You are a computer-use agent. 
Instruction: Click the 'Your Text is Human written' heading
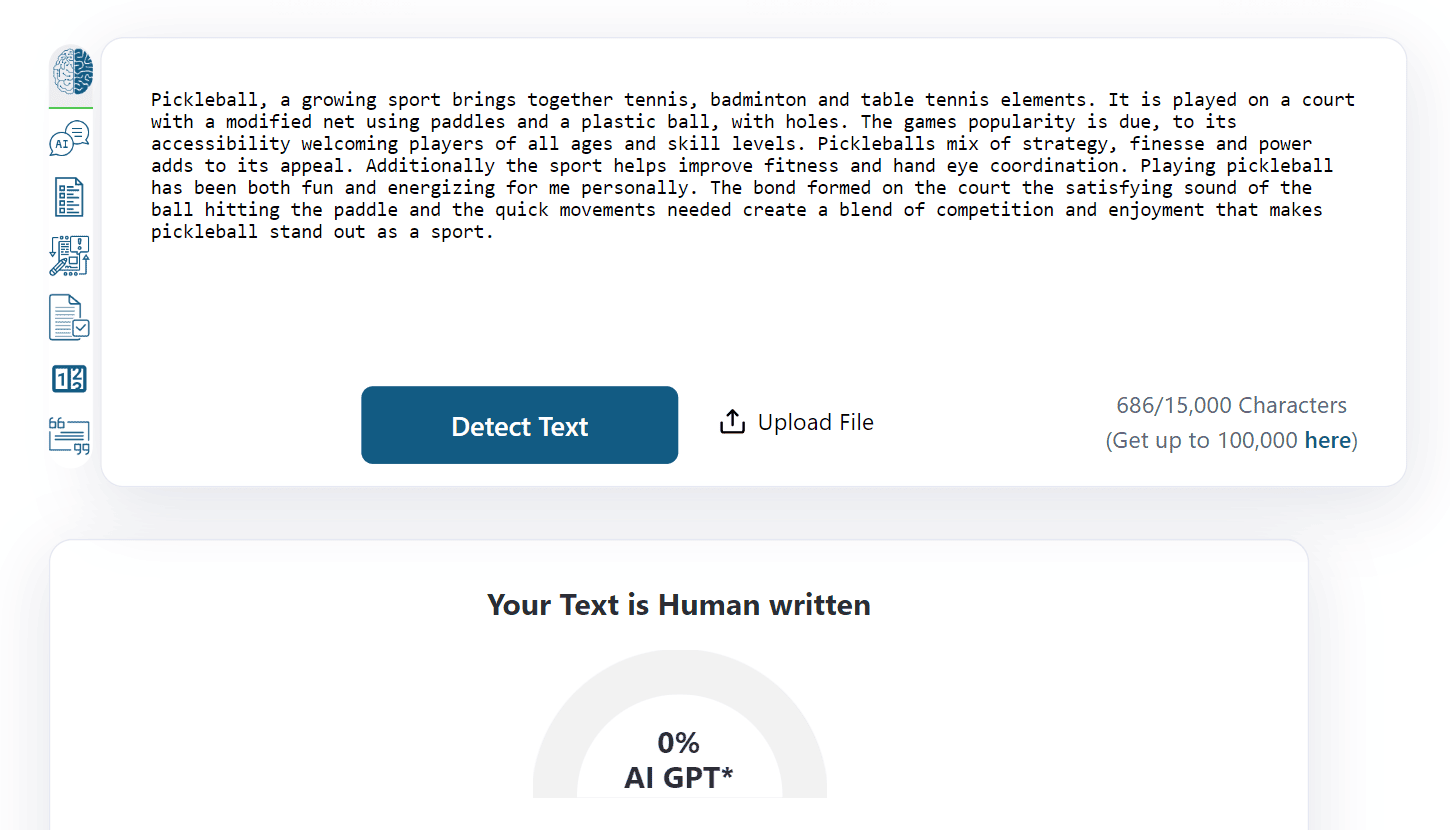[x=679, y=605]
